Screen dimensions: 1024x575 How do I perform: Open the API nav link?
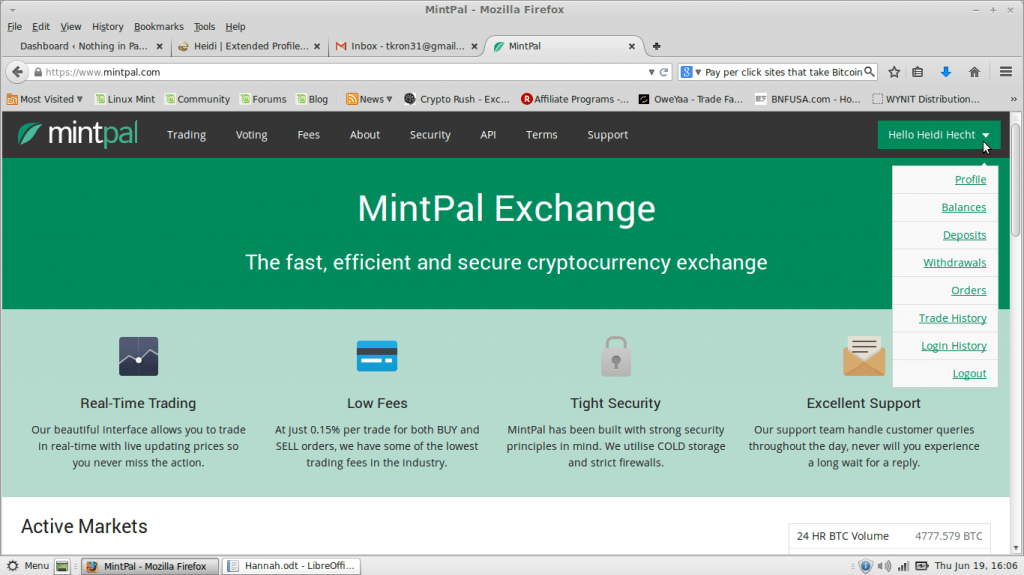[488, 135]
